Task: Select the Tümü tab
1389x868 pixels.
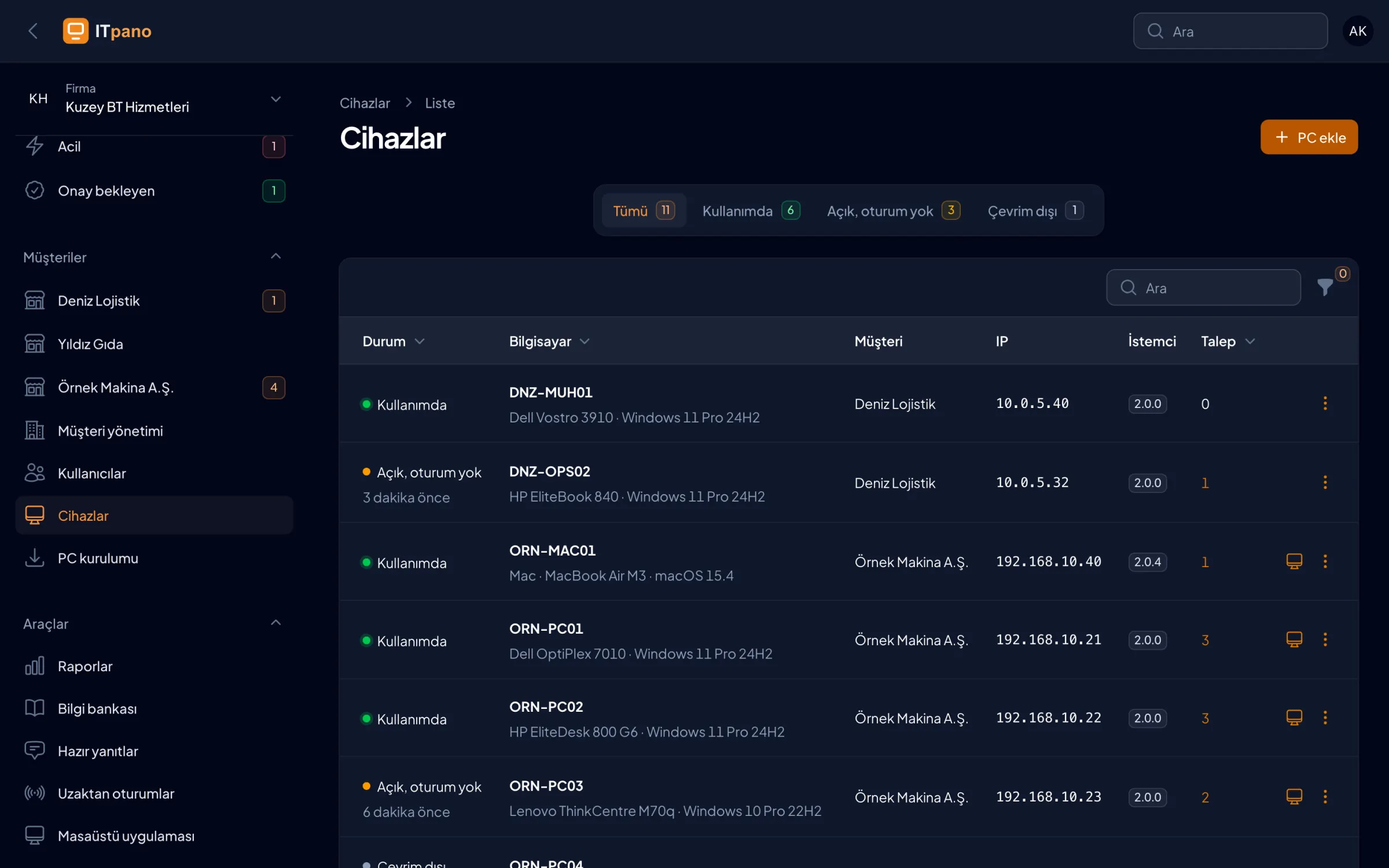Action: point(644,211)
